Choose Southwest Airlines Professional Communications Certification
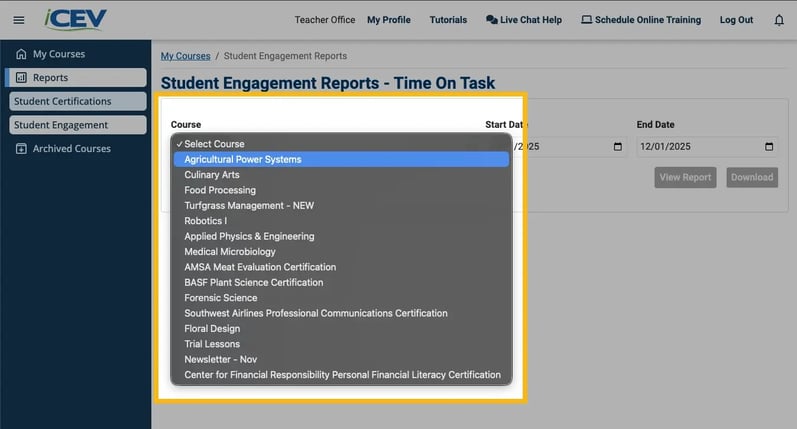Image resolution: width=797 pixels, height=429 pixels. coord(341,313)
